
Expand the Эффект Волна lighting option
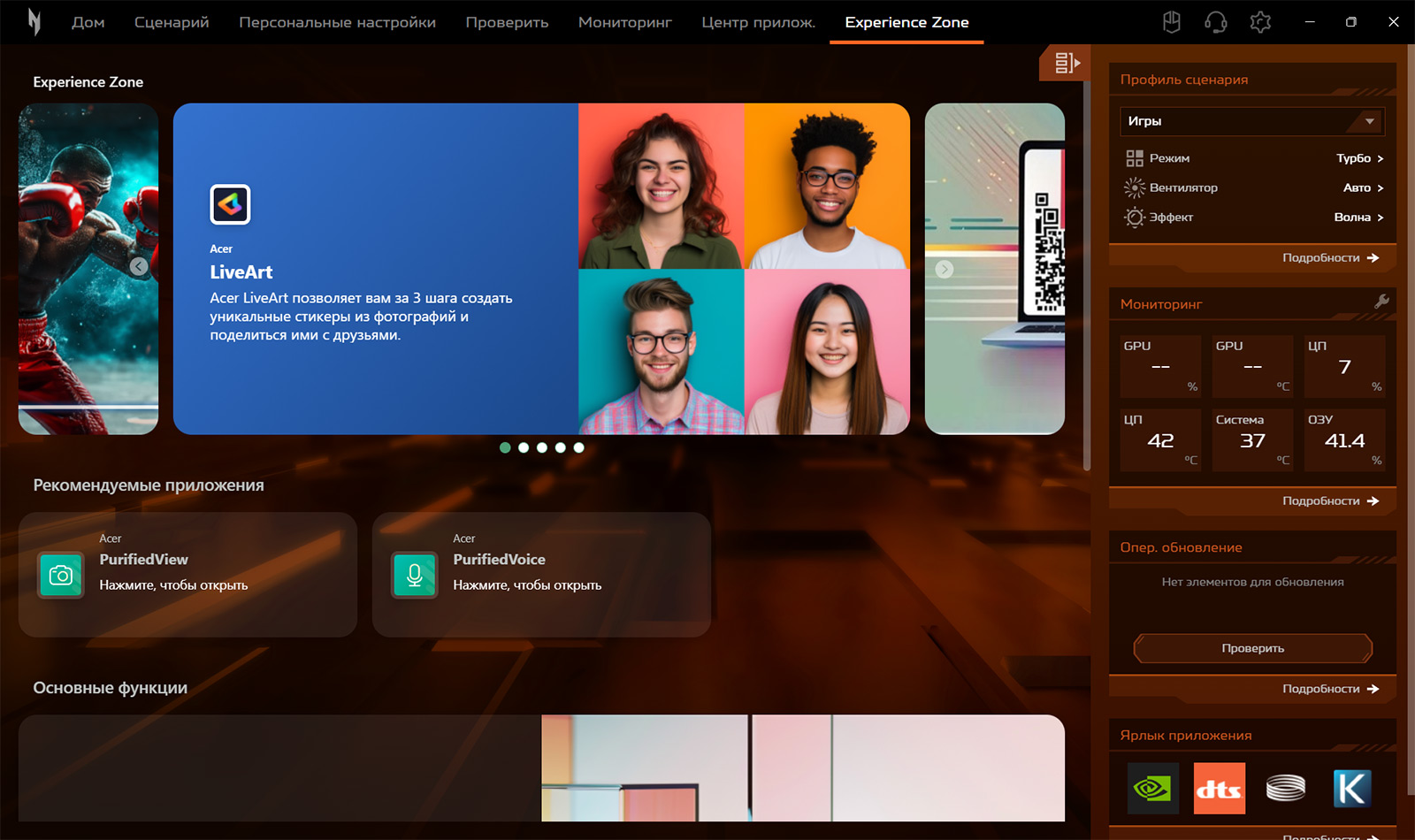click(x=1358, y=218)
